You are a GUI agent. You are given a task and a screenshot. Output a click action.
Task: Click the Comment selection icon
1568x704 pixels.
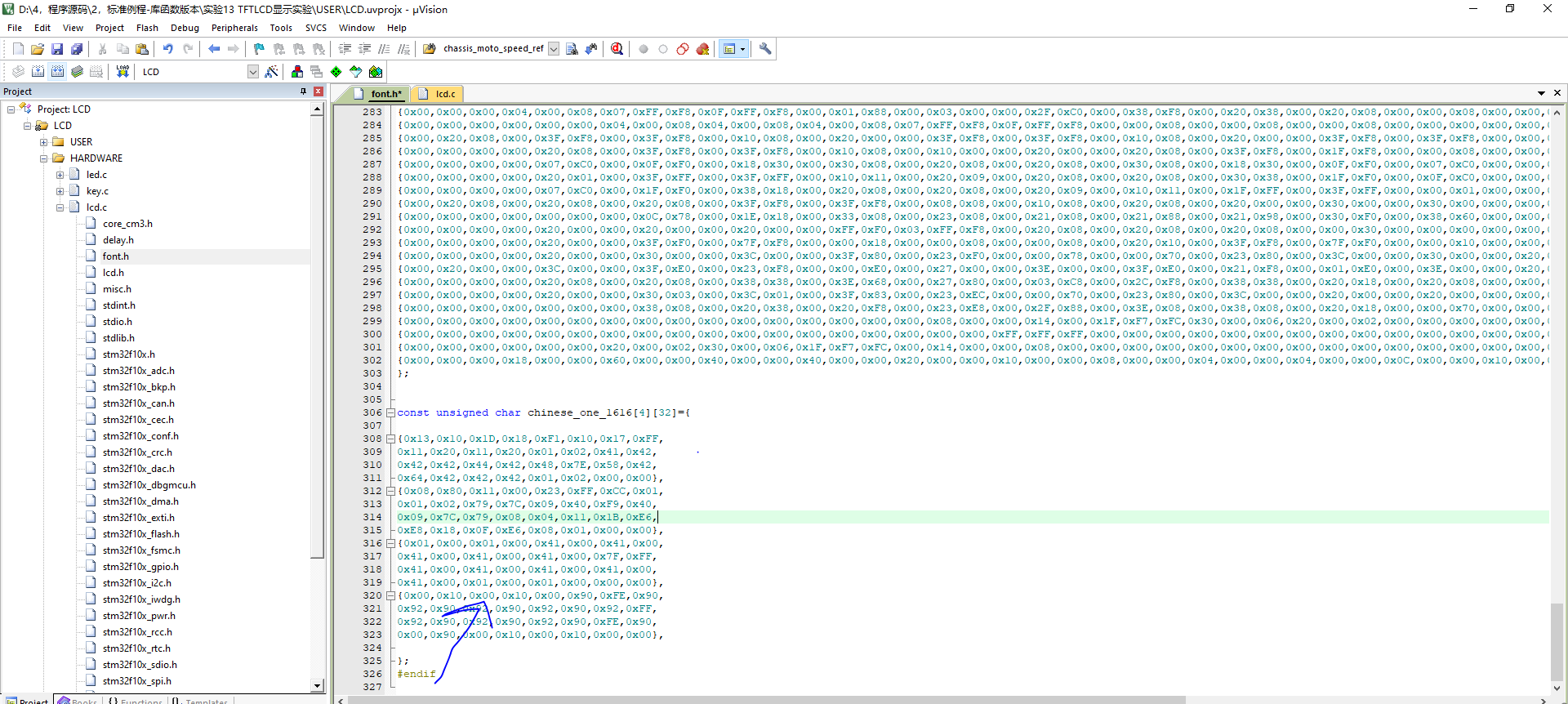[384, 49]
